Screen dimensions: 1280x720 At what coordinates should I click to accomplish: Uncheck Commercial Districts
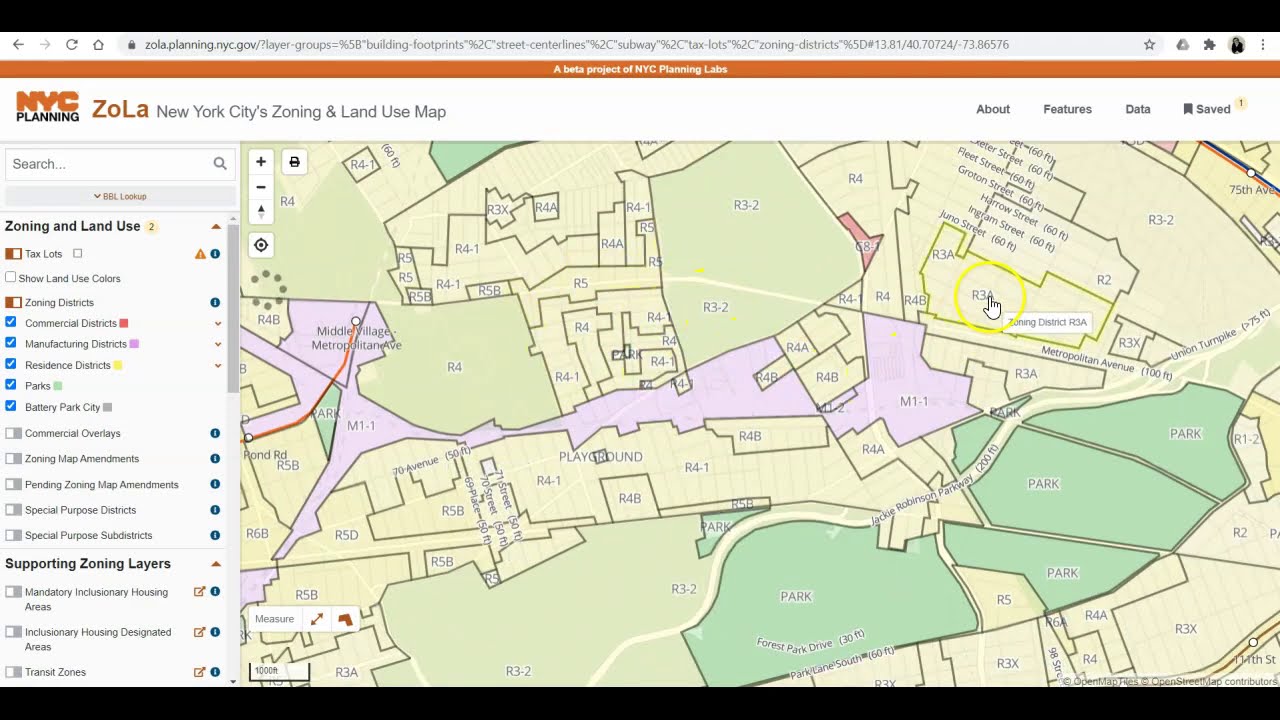pos(11,323)
